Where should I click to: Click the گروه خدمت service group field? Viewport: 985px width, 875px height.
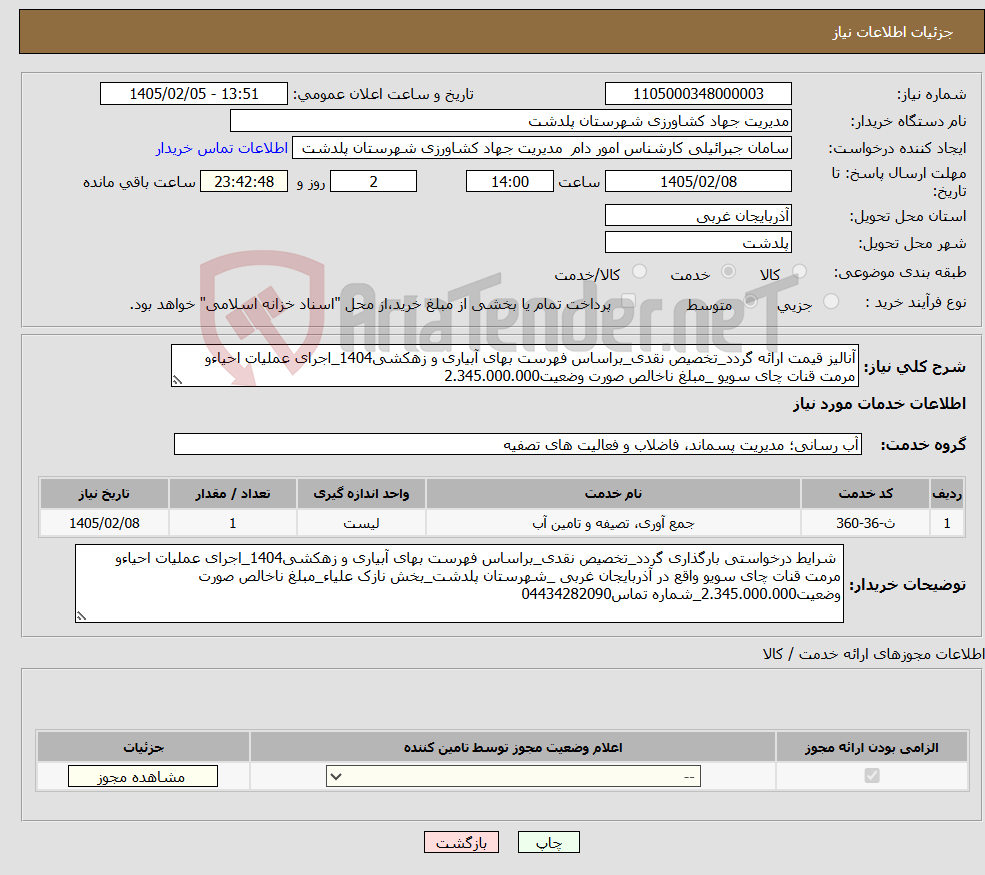tap(518, 444)
